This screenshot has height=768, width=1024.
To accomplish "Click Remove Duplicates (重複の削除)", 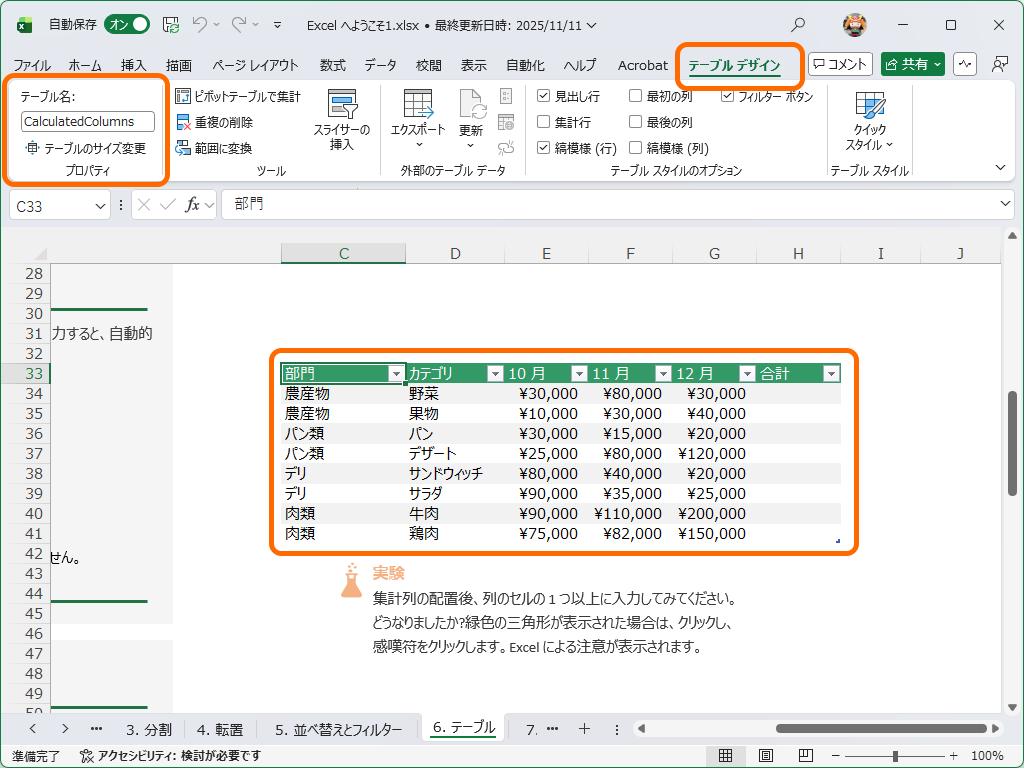I will click(x=215, y=122).
